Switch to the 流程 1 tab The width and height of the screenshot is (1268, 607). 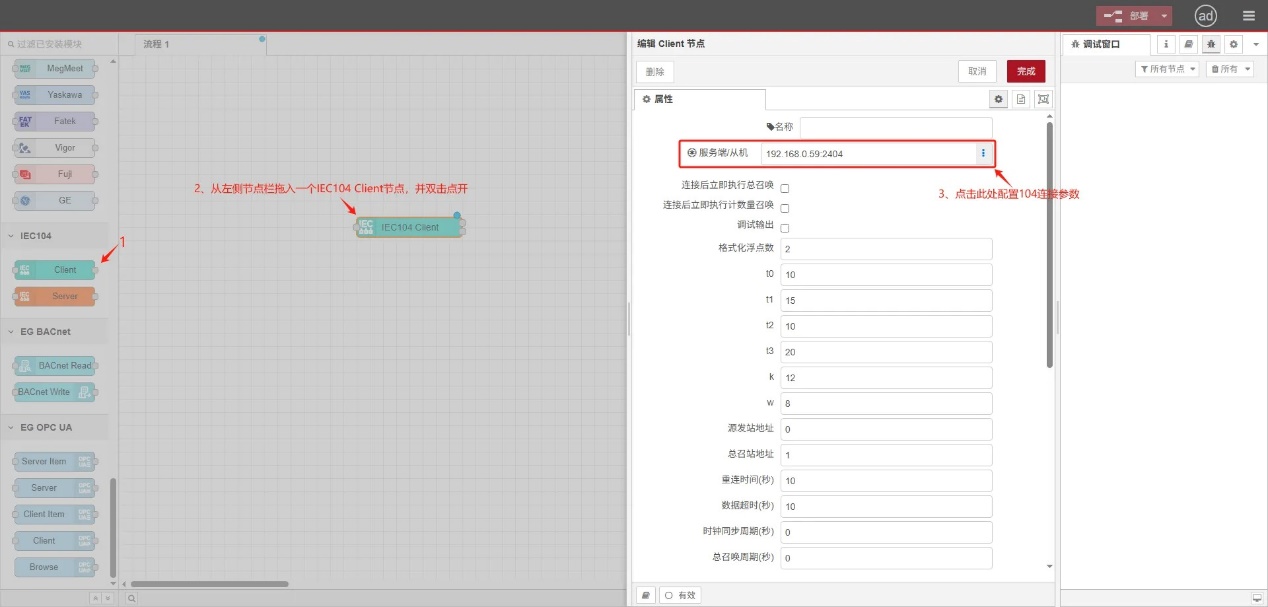coord(157,44)
